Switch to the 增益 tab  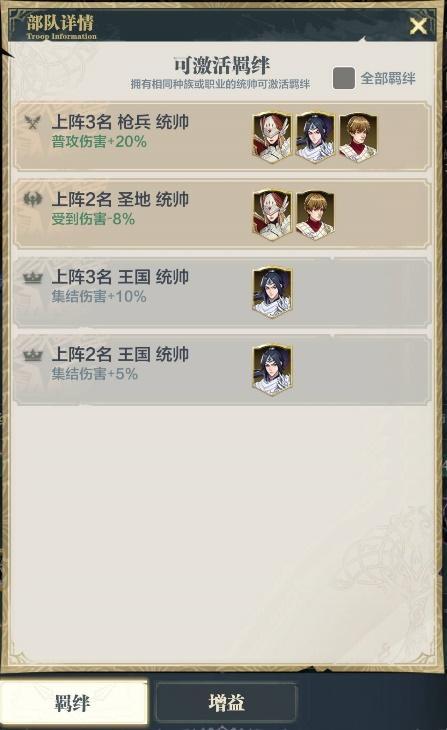pos(226,703)
